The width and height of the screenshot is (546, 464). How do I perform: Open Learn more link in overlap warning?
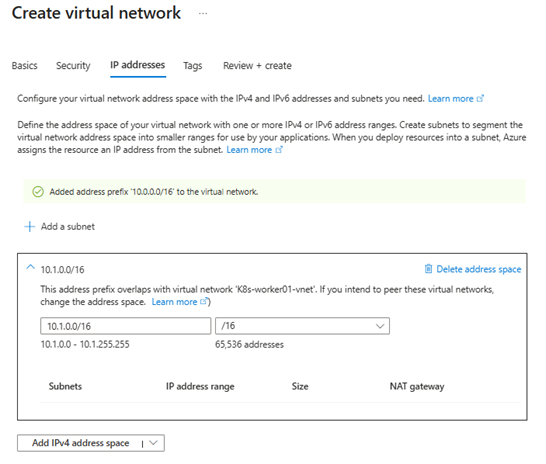[174, 302]
